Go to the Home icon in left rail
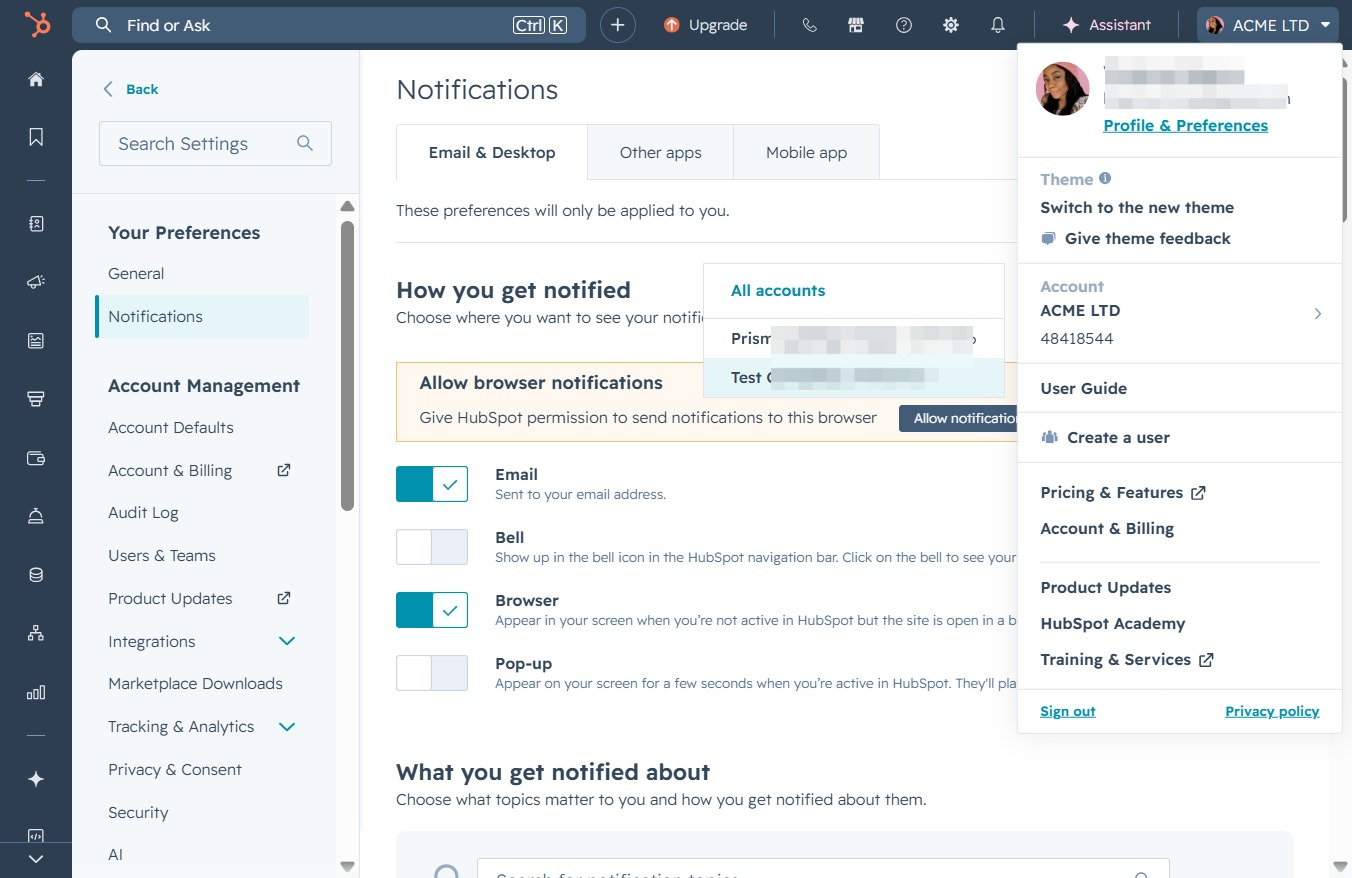This screenshot has height=878, width=1352. [36, 80]
